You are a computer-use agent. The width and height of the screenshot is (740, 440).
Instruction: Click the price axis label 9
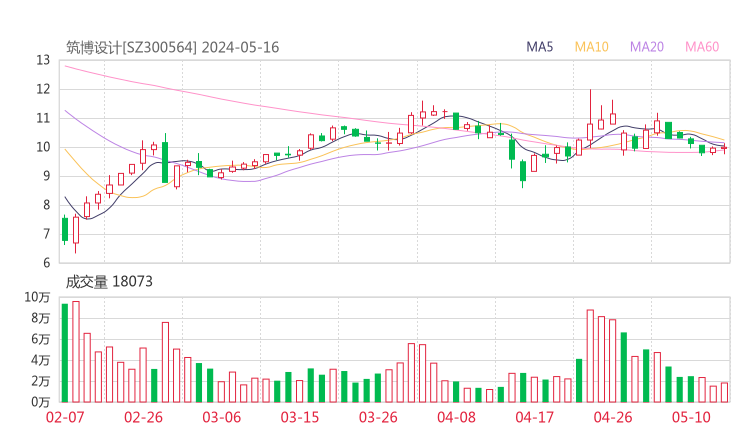[46, 176]
